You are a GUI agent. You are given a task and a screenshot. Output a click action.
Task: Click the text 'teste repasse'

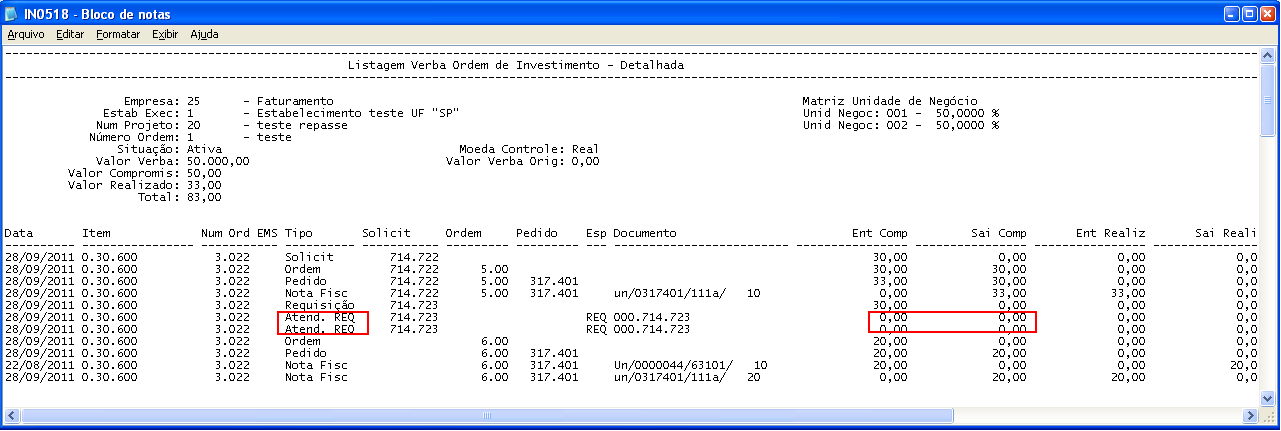(x=302, y=125)
